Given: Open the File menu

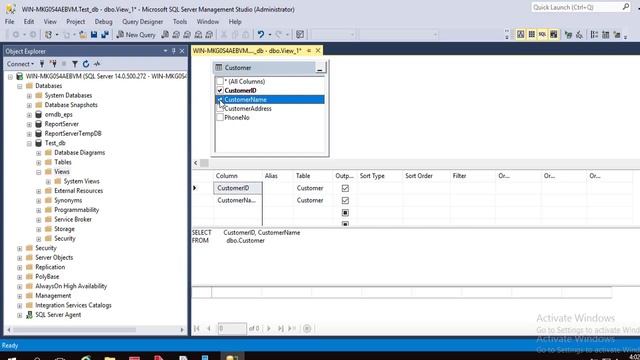Looking at the screenshot, I should tap(9, 22).
